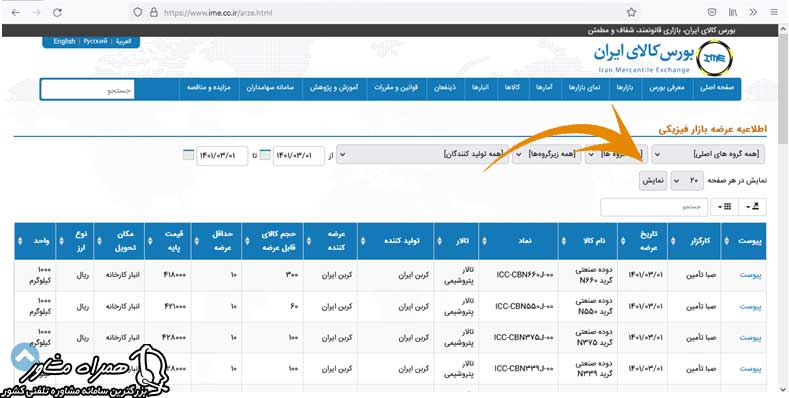This screenshot has height=398, width=789.
Task: Click the end date field after تا
Action: tap(222, 155)
